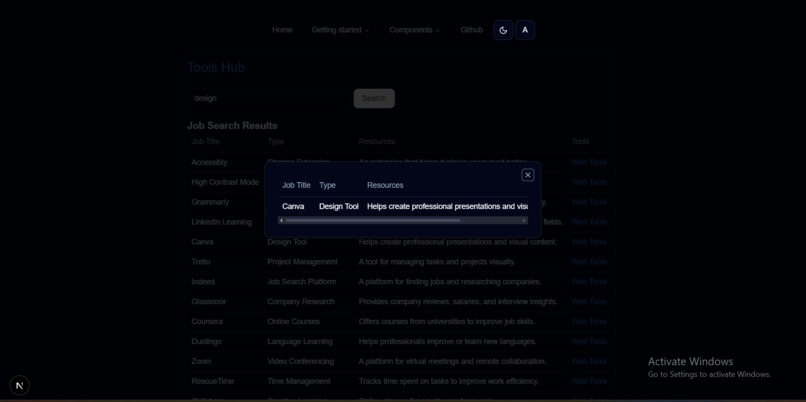Click "Company Research" type cell
This screenshot has height=402, width=806.
(x=301, y=301)
